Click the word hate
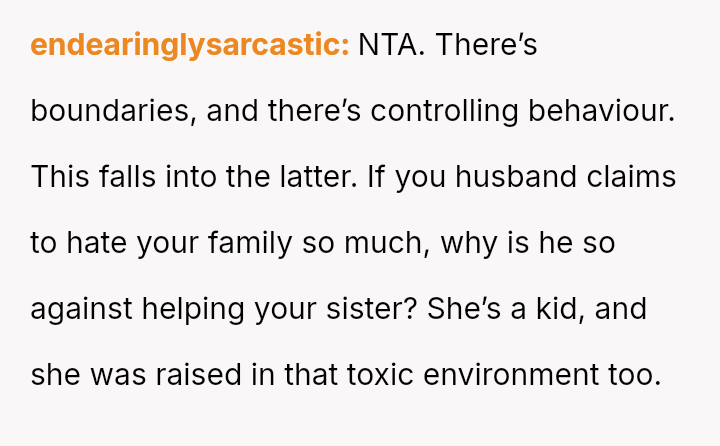 pos(96,243)
